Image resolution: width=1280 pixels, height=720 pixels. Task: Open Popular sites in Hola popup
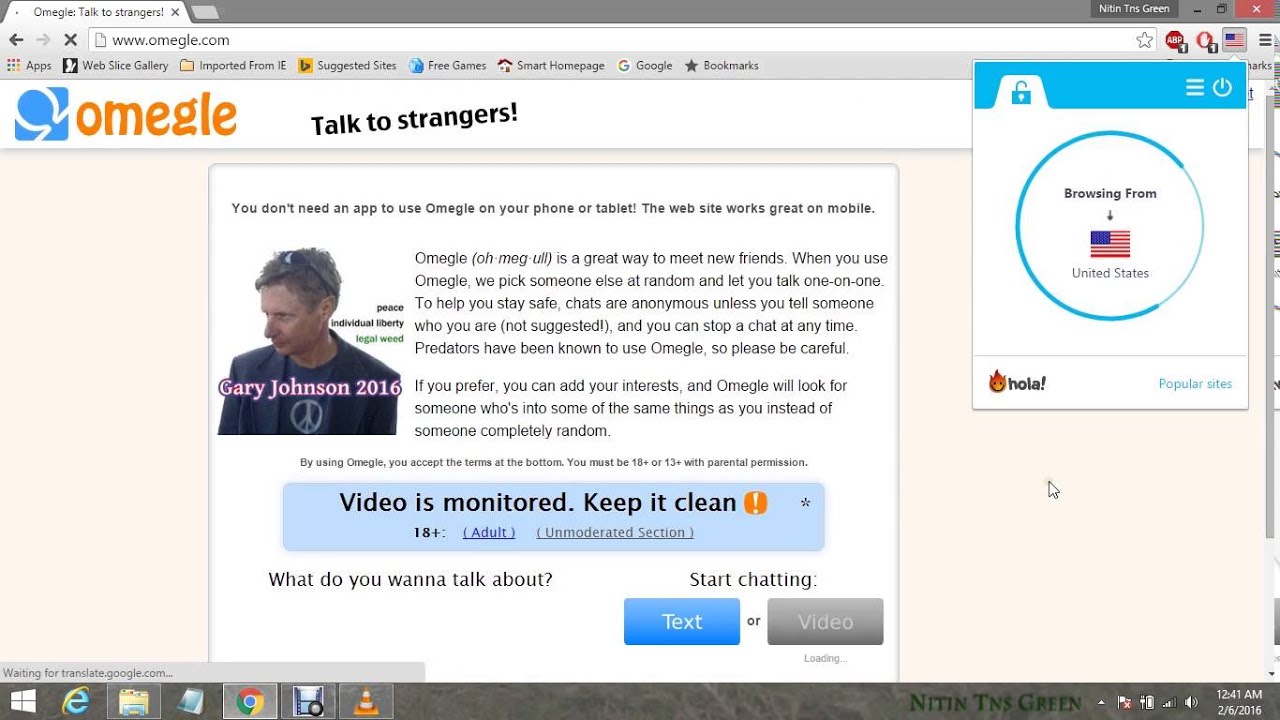click(1195, 384)
